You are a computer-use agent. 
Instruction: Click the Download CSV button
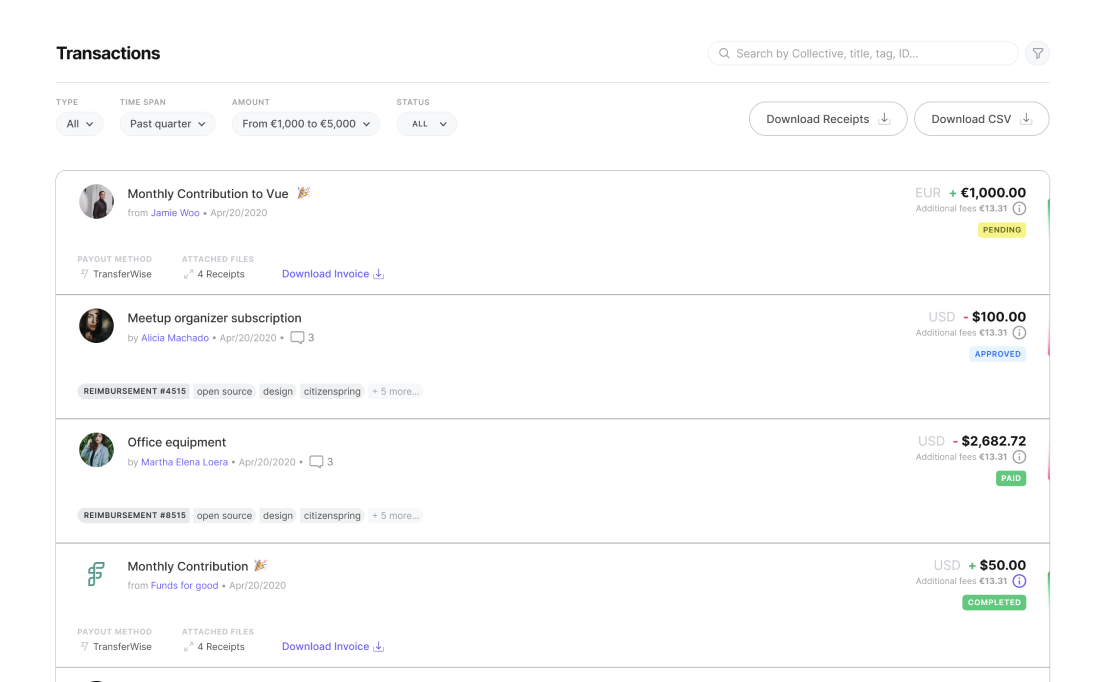[x=980, y=119]
